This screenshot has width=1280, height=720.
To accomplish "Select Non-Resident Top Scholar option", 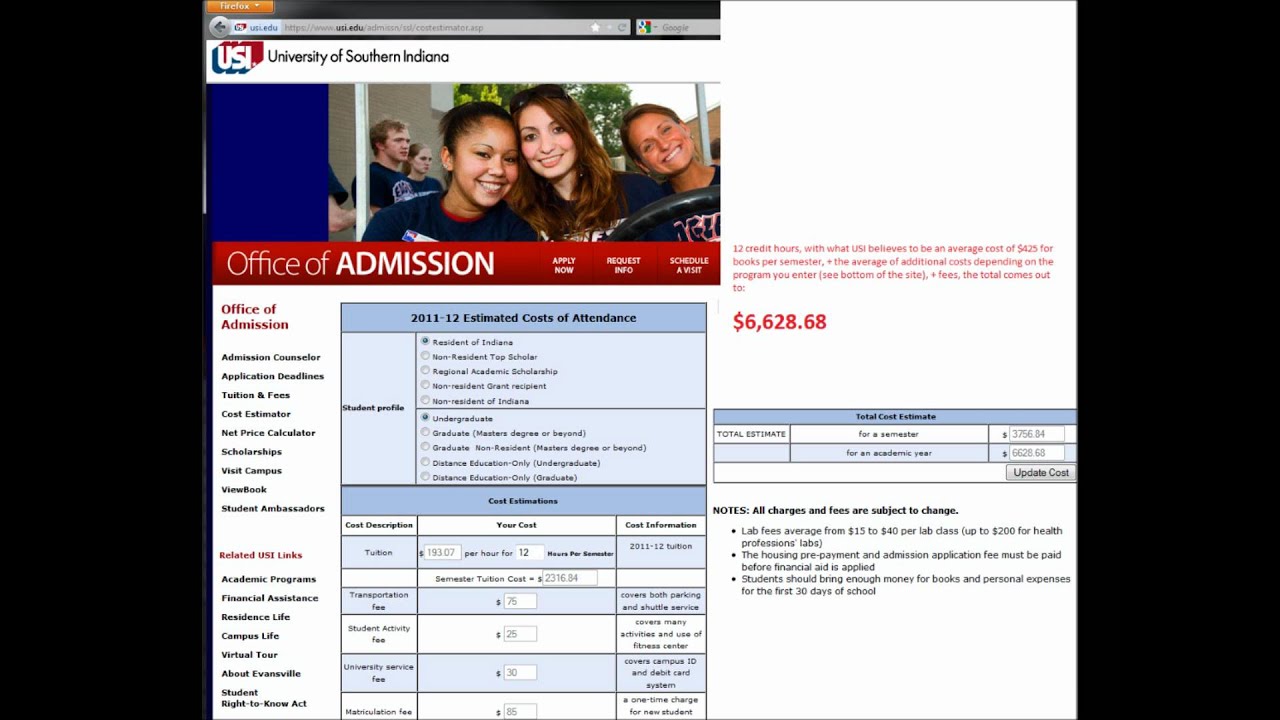I will (425, 356).
